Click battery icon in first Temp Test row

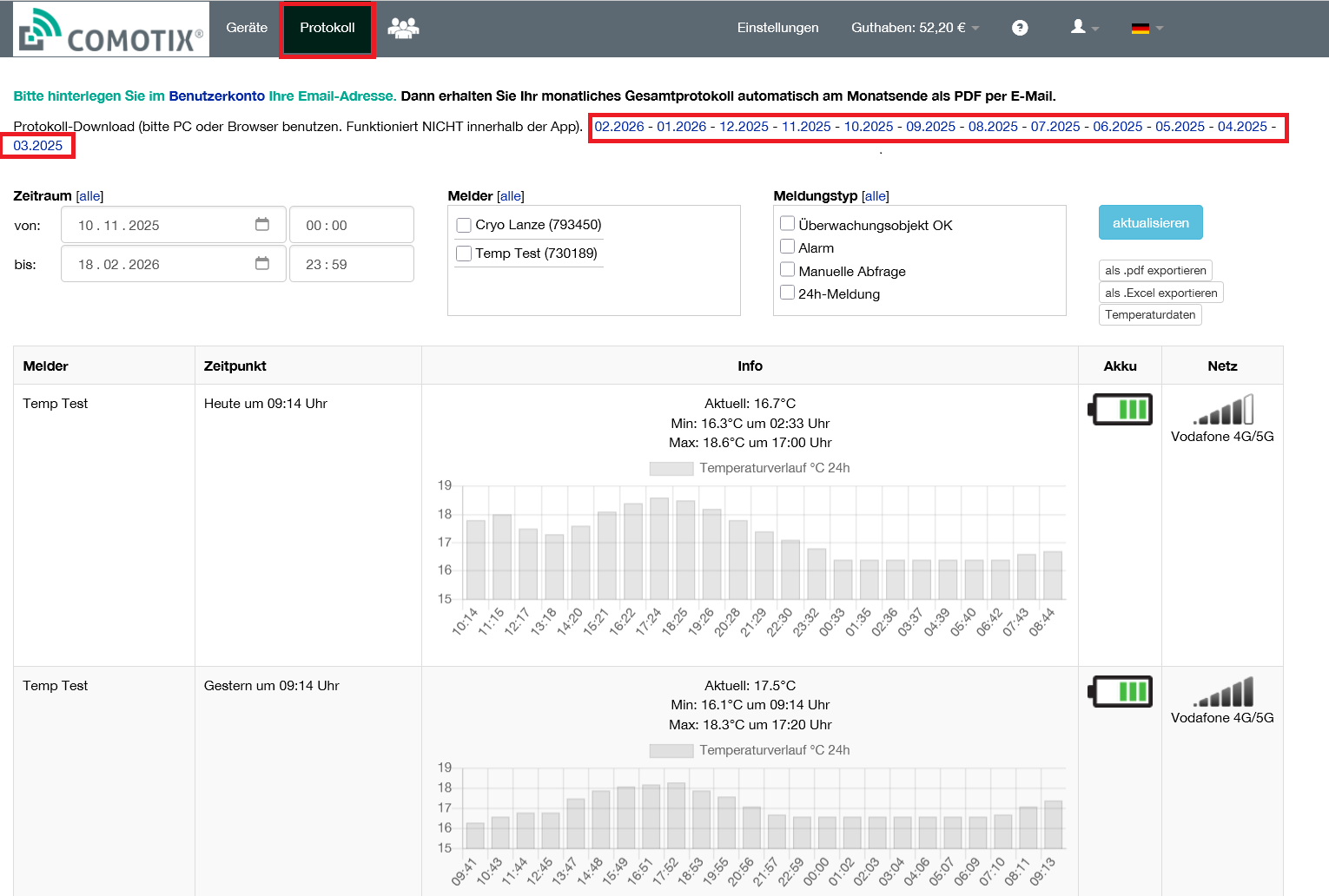(1121, 409)
